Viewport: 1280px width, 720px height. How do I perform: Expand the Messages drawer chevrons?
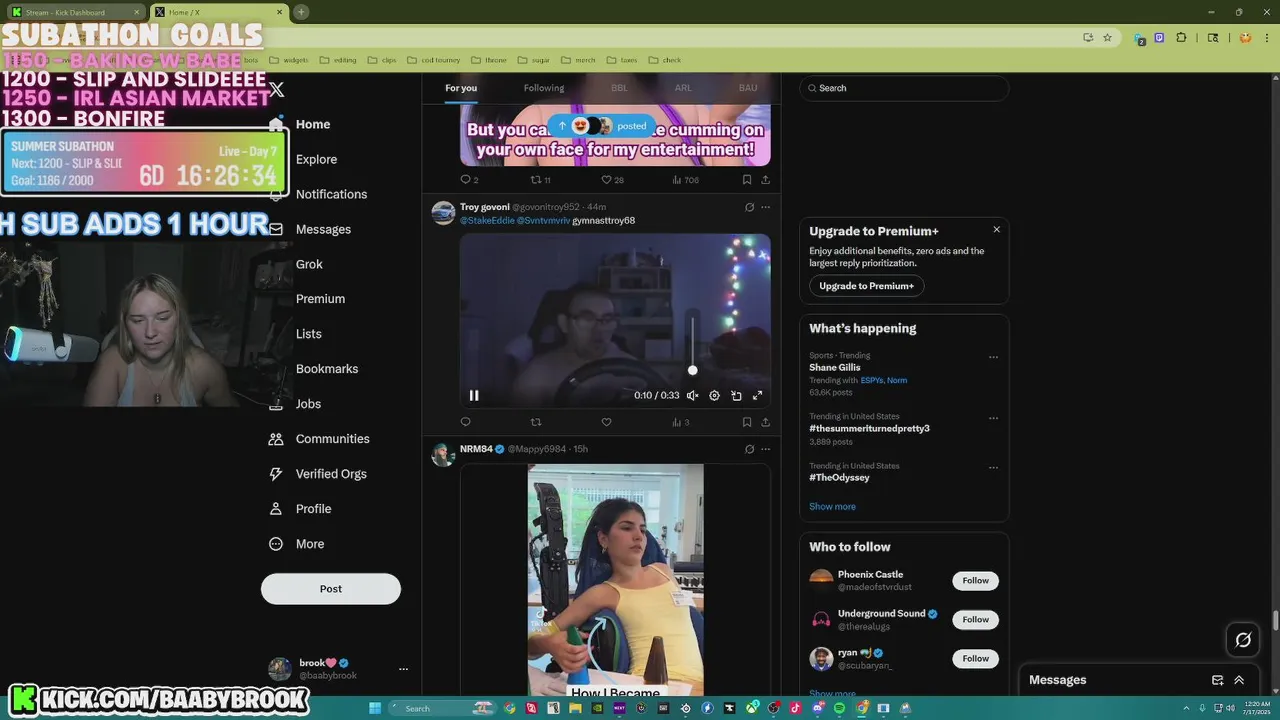(x=1239, y=680)
